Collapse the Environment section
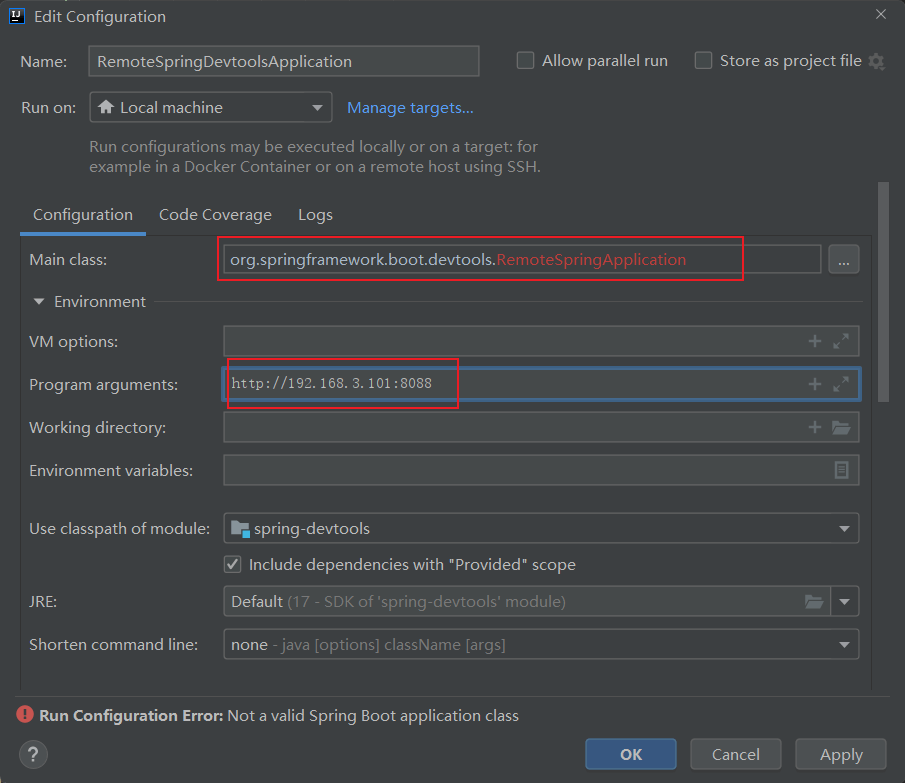The image size is (905, 783). pos(39,301)
